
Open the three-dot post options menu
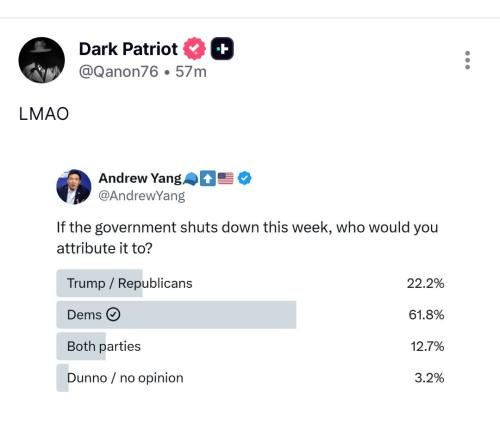pyautogui.click(x=467, y=60)
